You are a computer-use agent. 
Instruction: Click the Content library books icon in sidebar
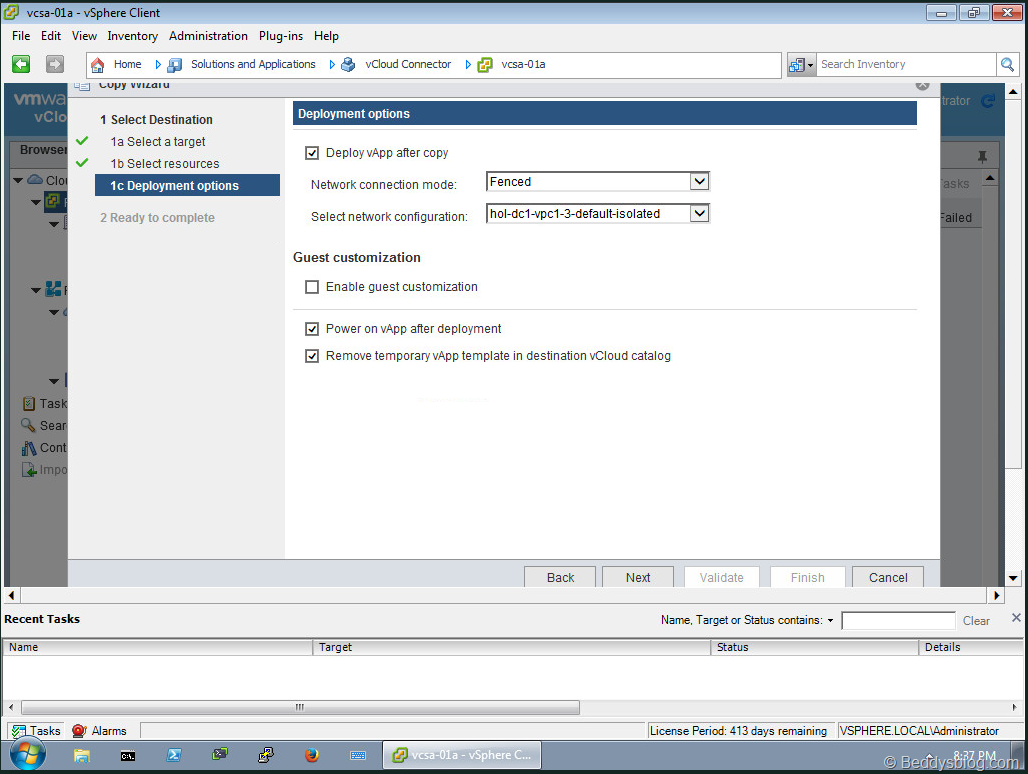coord(29,447)
